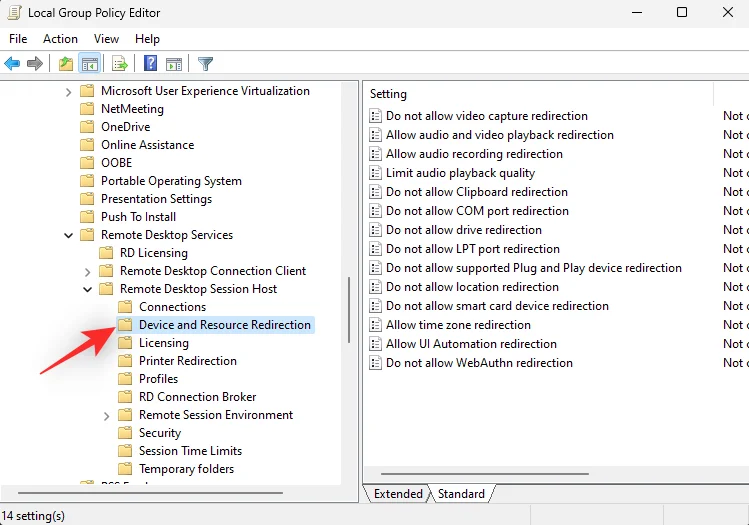Maximize the Local Group Policy Editor window
Viewport: 749px width, 525px height.
[682, 12]
